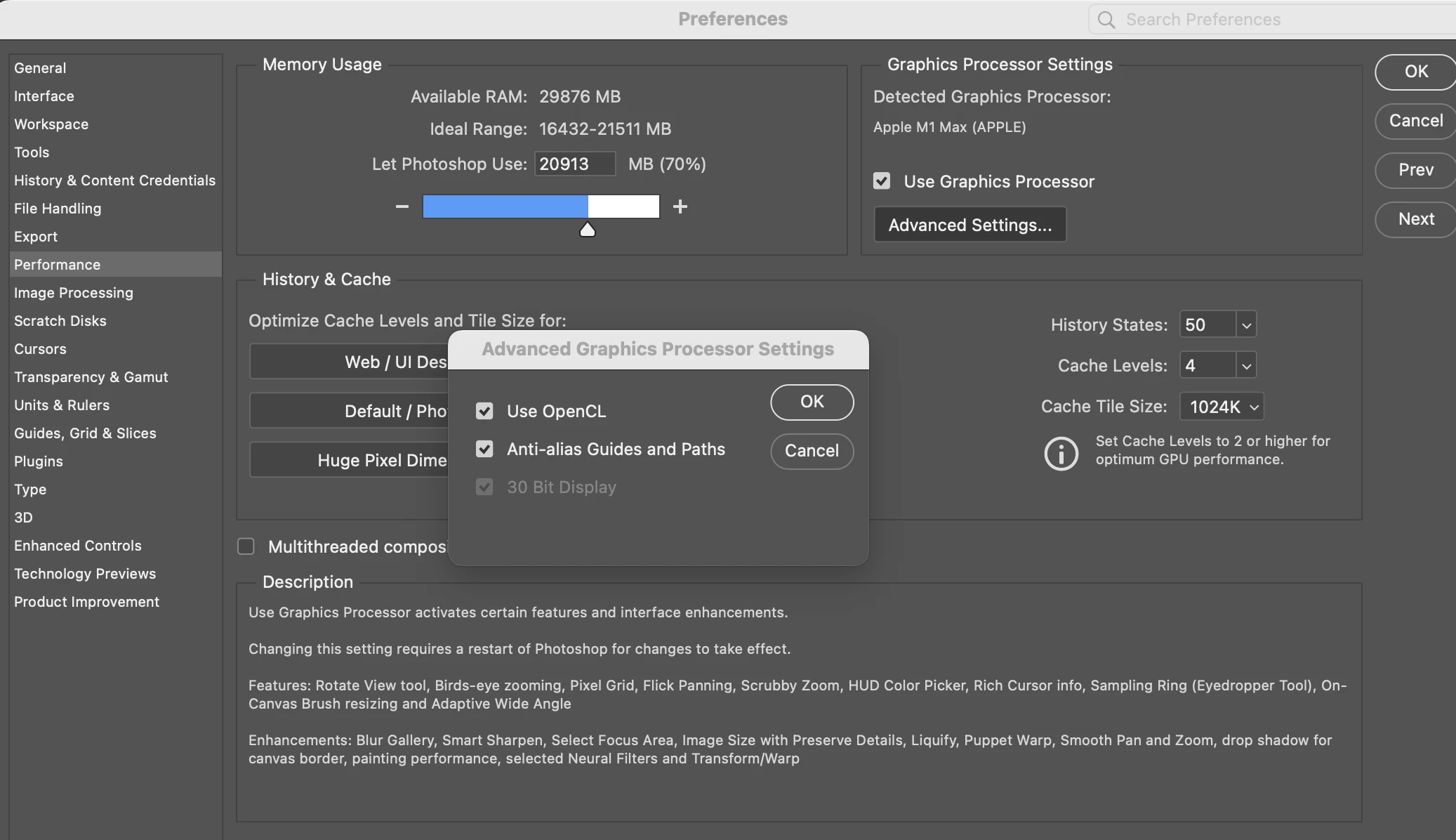Viewport: 1456px width, 840px height.
Task: Click Let Photoshop Use memory field
Action: [574, 164]
